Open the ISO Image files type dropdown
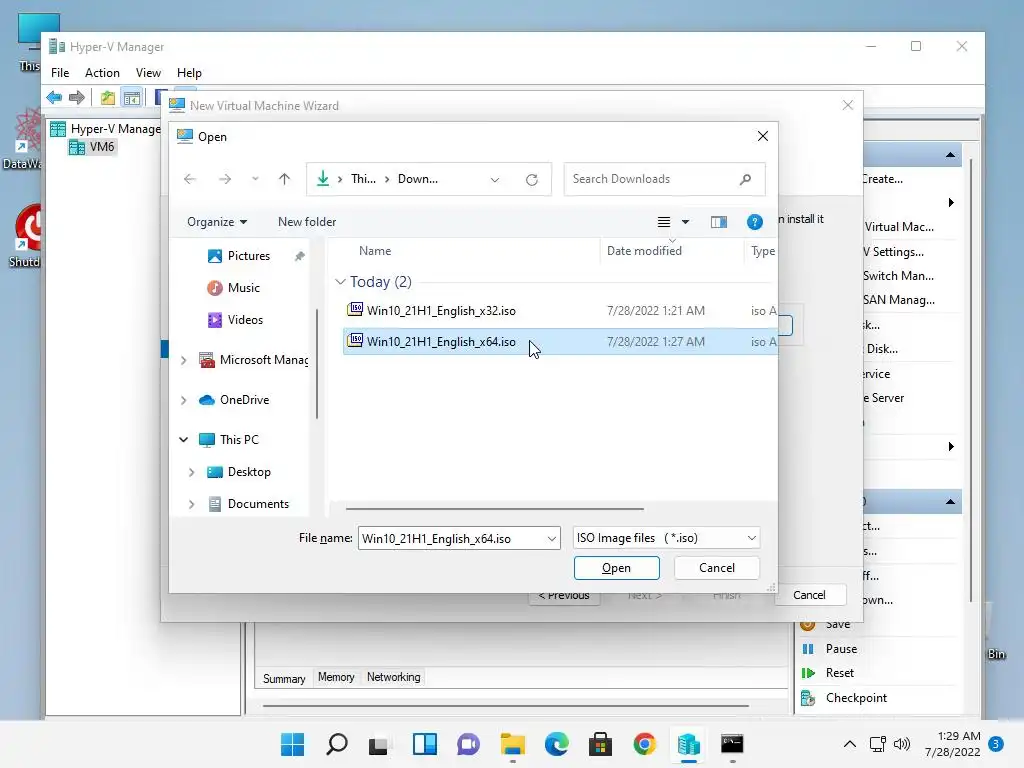The image size is (1024, 768). coord(666,538)
